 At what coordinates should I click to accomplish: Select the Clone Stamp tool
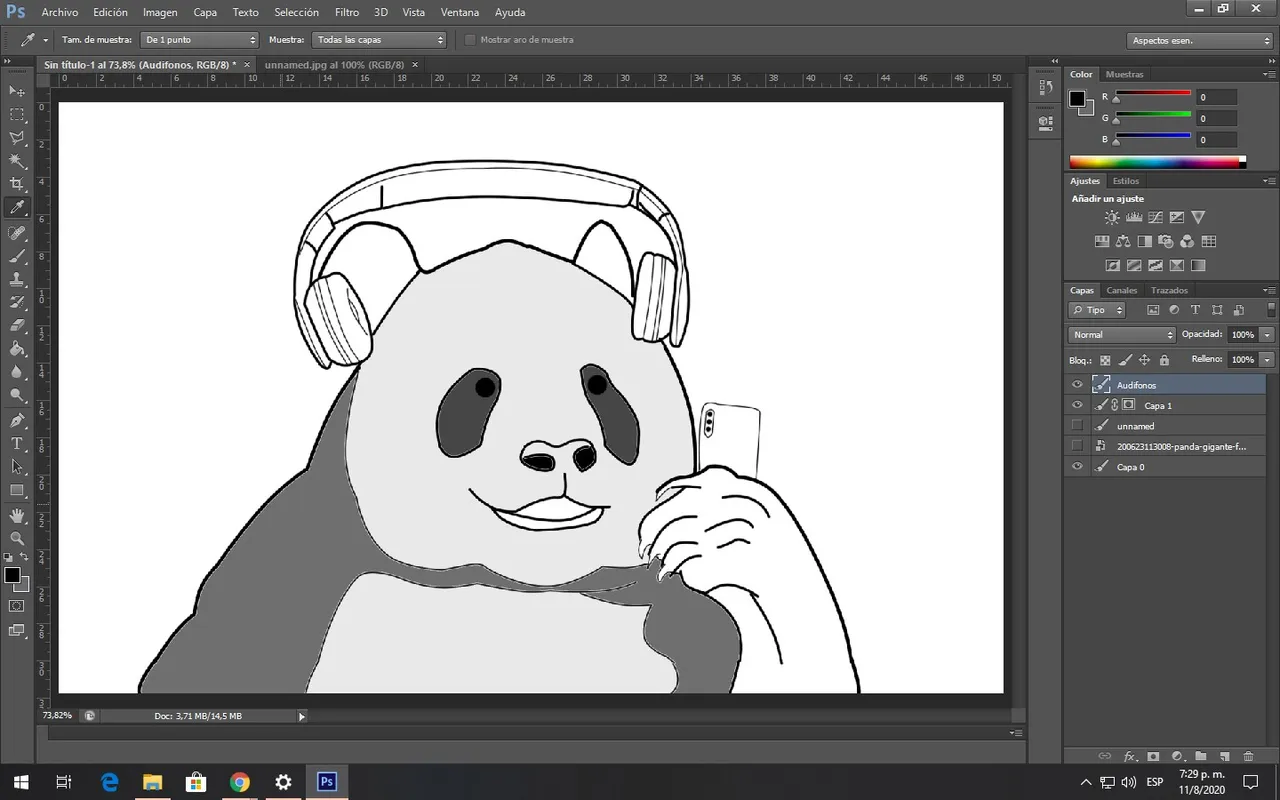17,279
